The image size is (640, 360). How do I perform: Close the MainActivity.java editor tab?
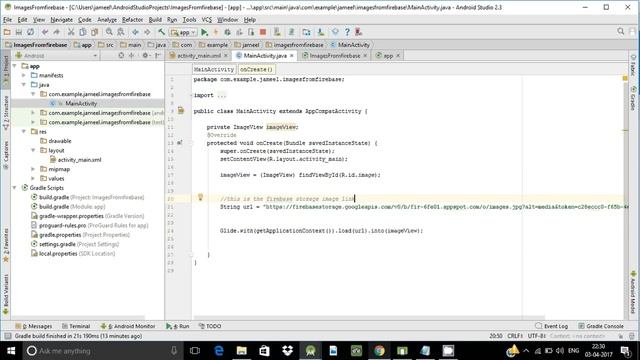(x=291, y=56)
